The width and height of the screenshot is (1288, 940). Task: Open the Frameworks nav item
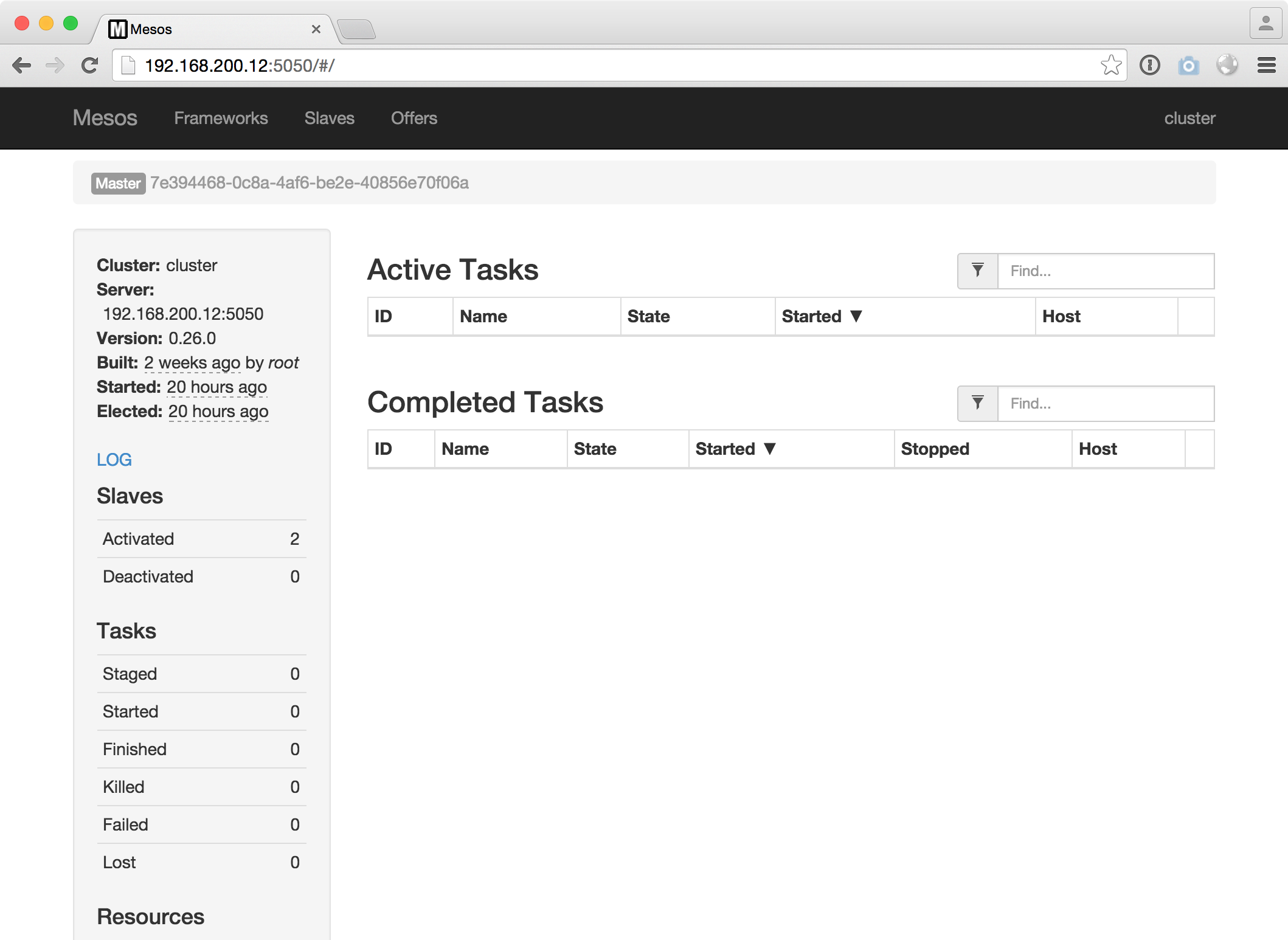pos(221,118)
